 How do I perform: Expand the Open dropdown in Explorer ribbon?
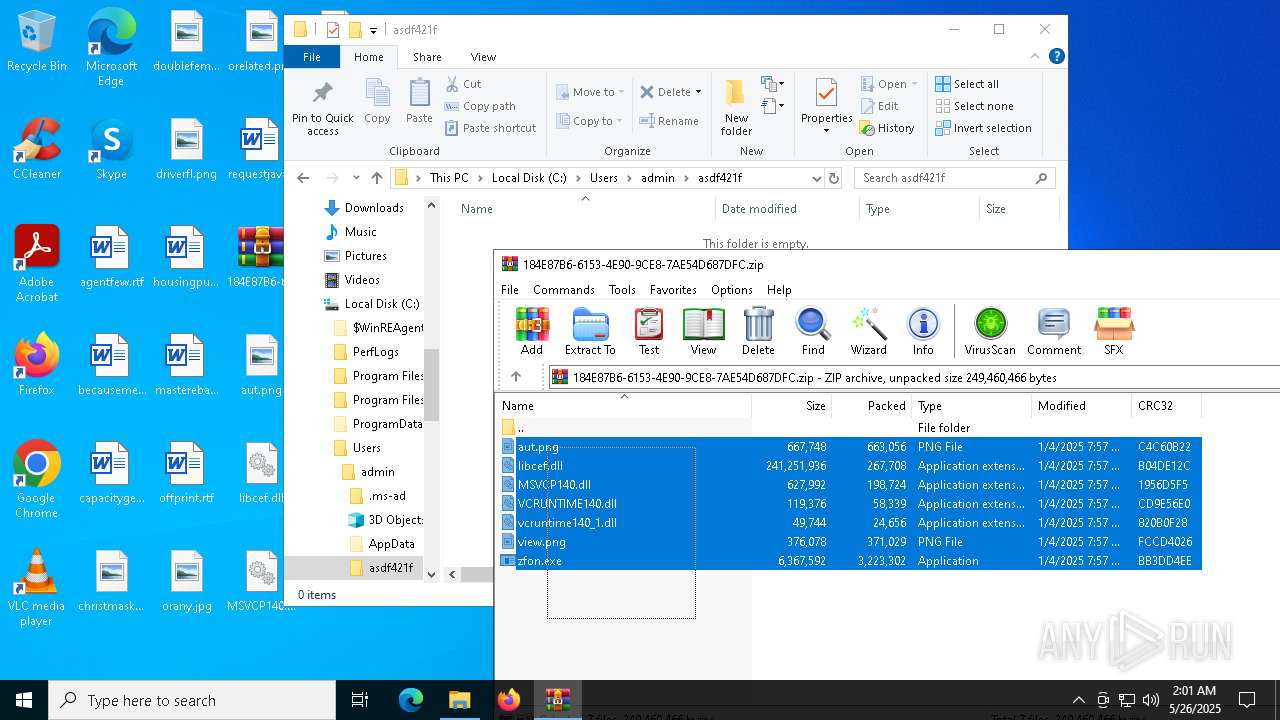coord(913,84)
